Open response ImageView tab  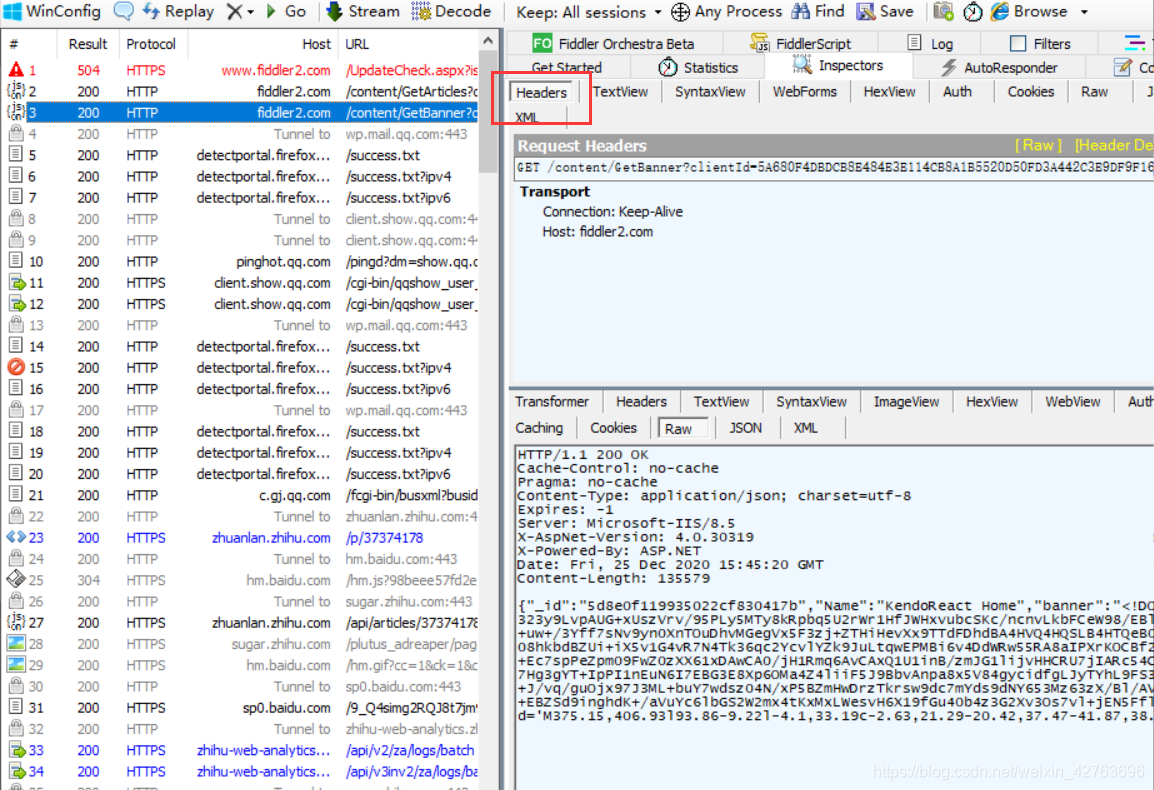906,402
